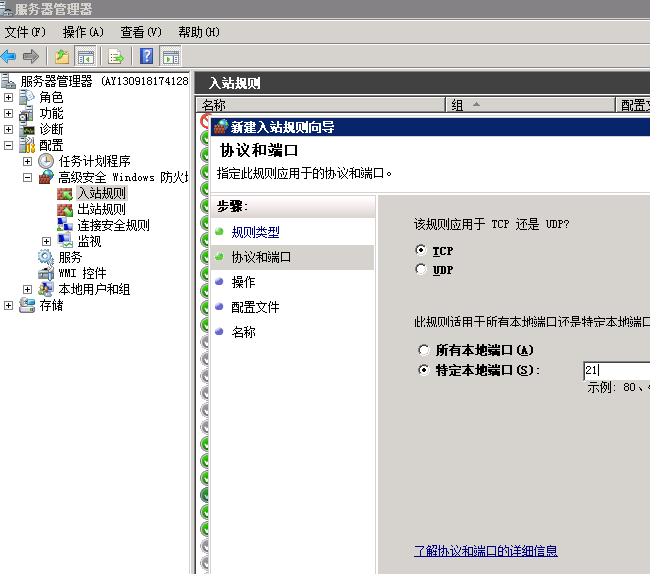Image resolution: width=650 pixels, height=574 pixels.
Task: Open the 操作(A) menu
Action: [83, 32]
